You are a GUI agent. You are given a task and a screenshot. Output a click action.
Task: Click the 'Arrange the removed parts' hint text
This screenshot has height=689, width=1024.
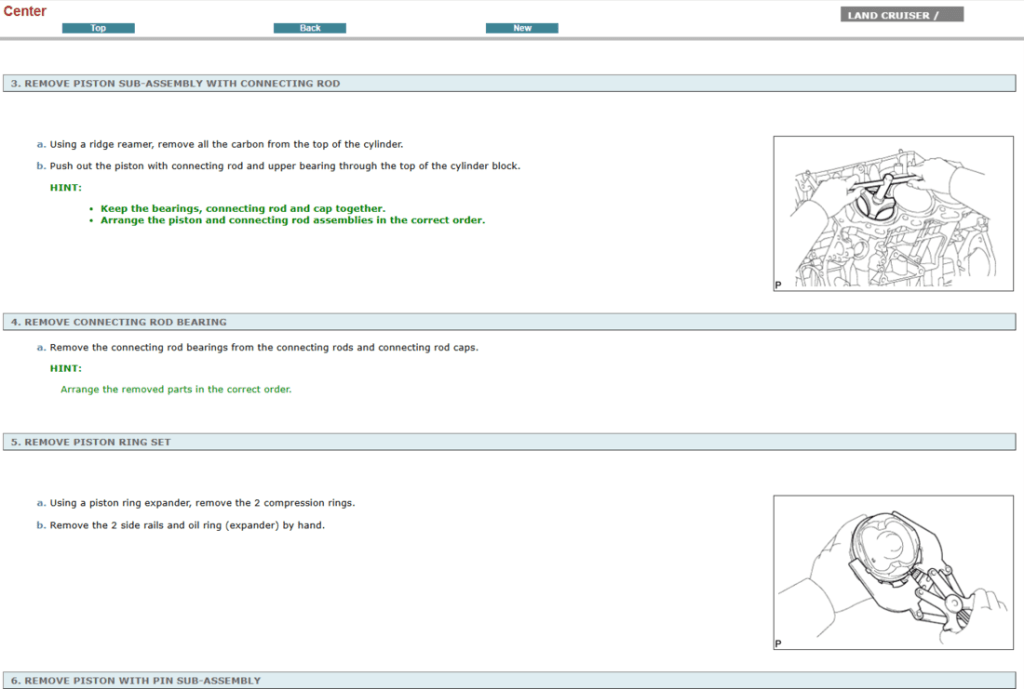(x=176, y=389)
